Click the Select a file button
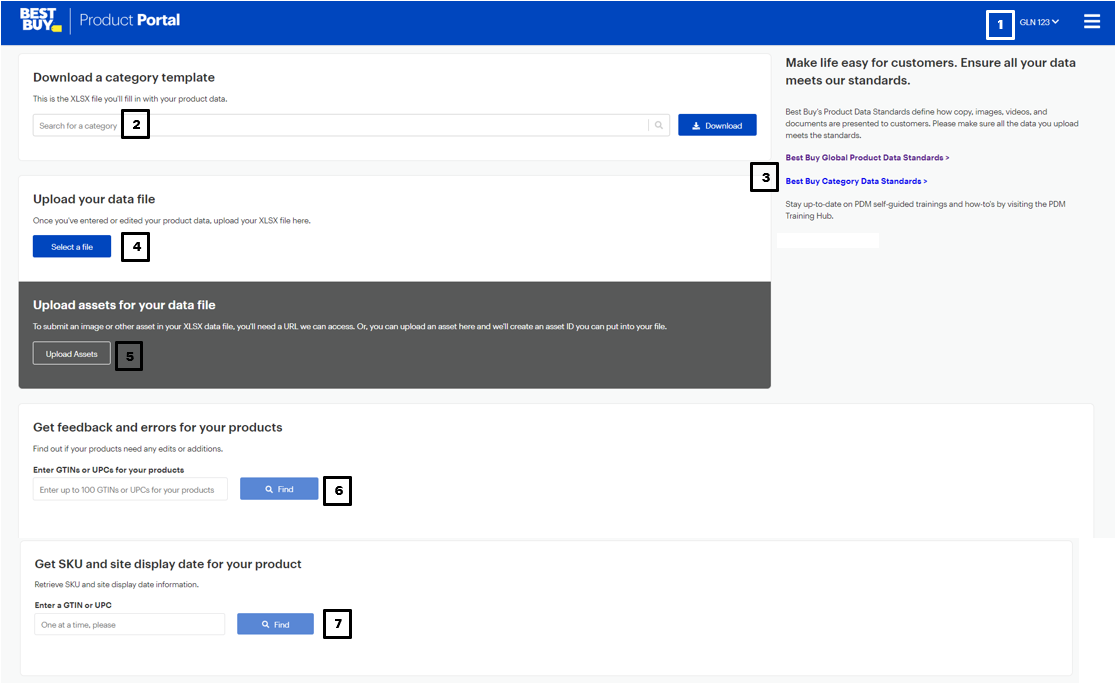Viewport: 1115px width, 687px height. (x=72, y=247)
